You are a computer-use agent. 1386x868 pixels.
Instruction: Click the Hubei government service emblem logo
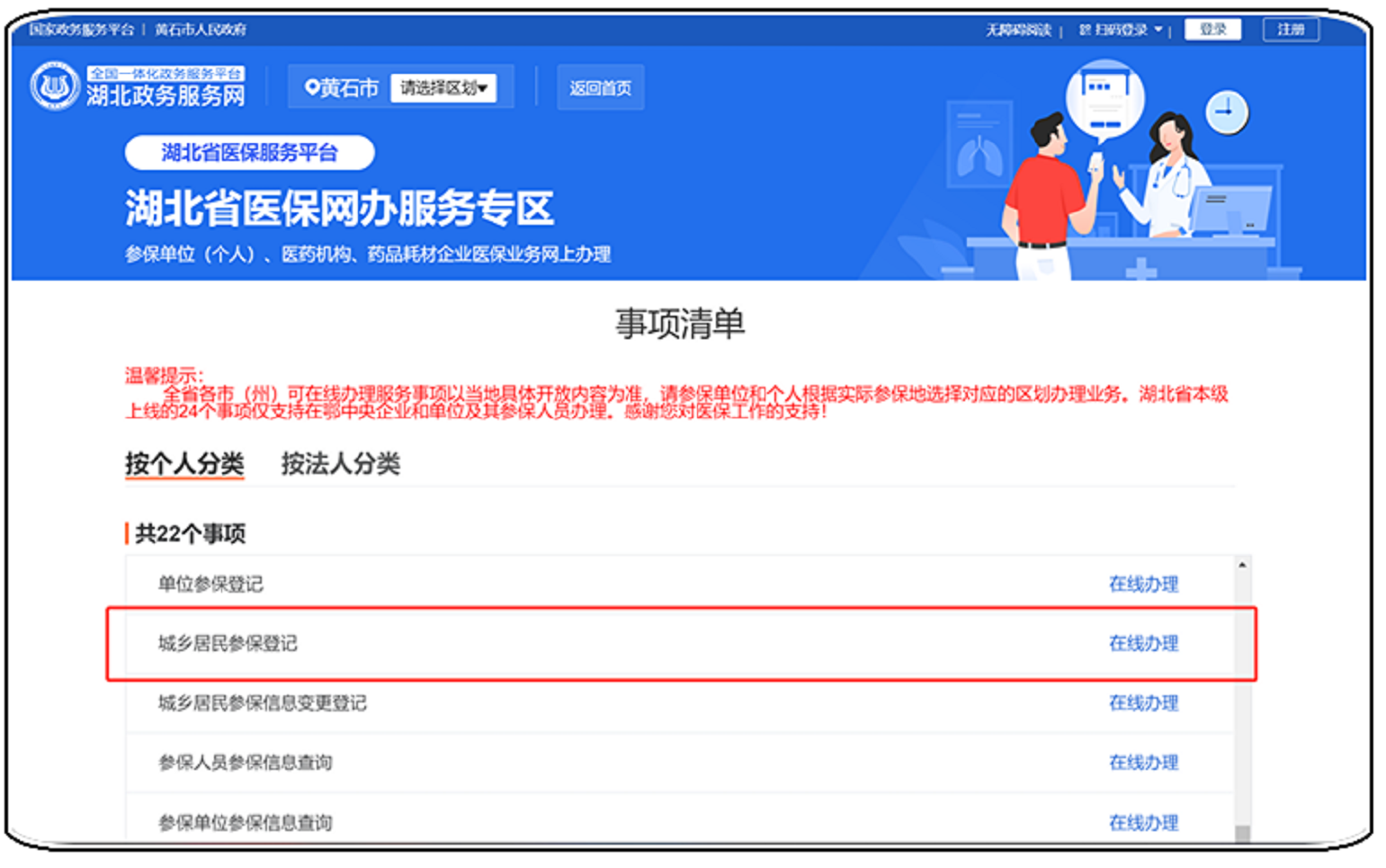point(54,86)
